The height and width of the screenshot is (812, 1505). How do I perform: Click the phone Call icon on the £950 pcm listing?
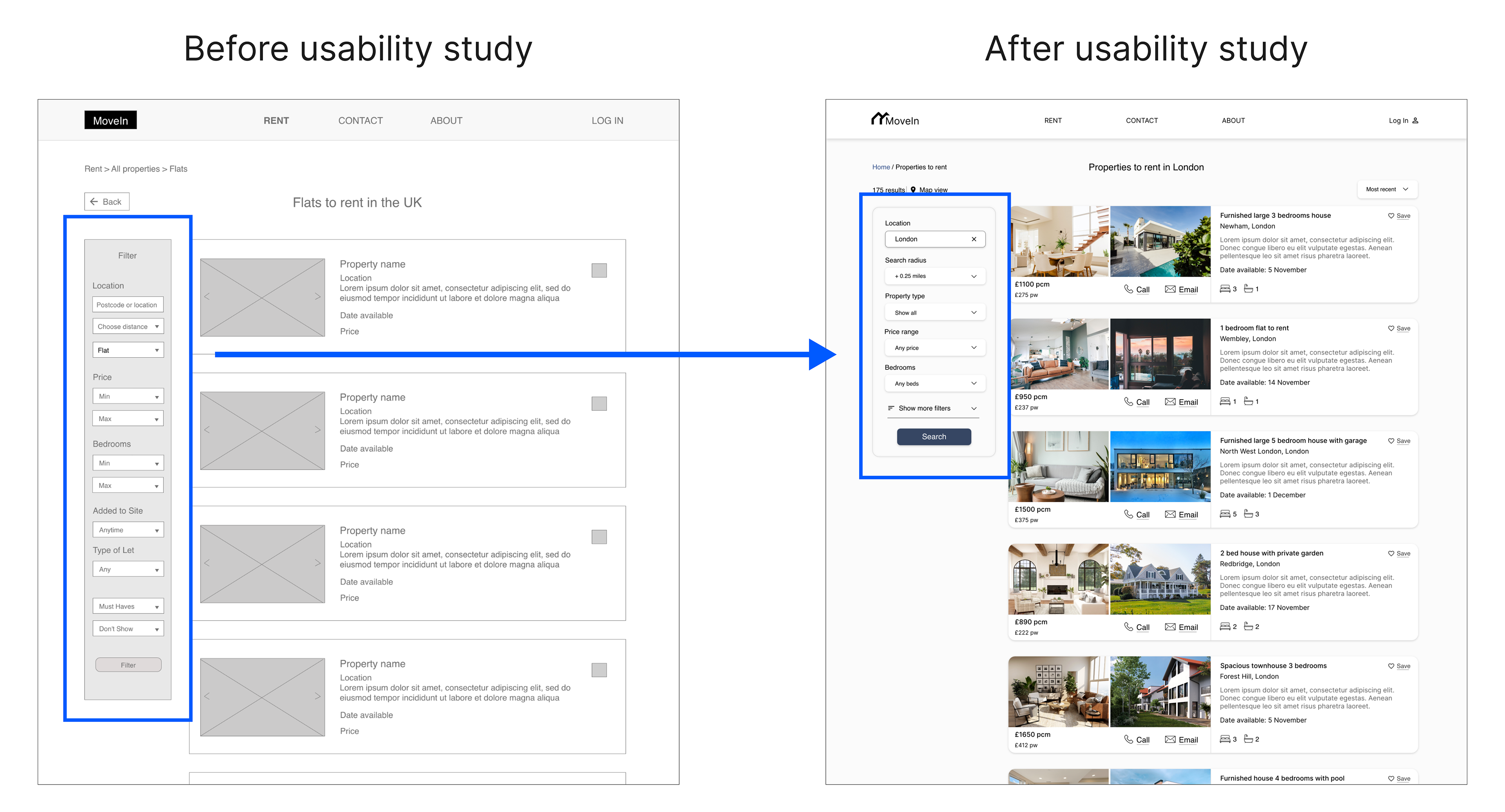click(x=1129, y=401)
